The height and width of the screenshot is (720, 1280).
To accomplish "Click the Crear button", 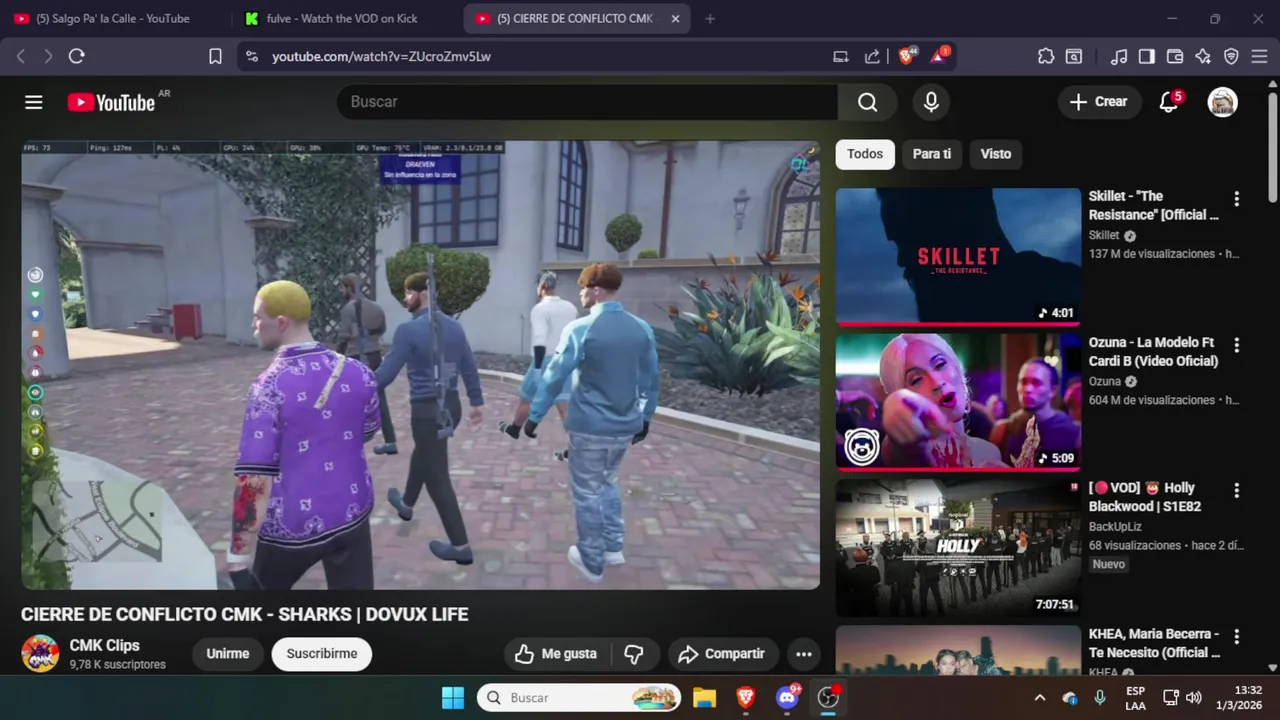I will point(1098,102).
